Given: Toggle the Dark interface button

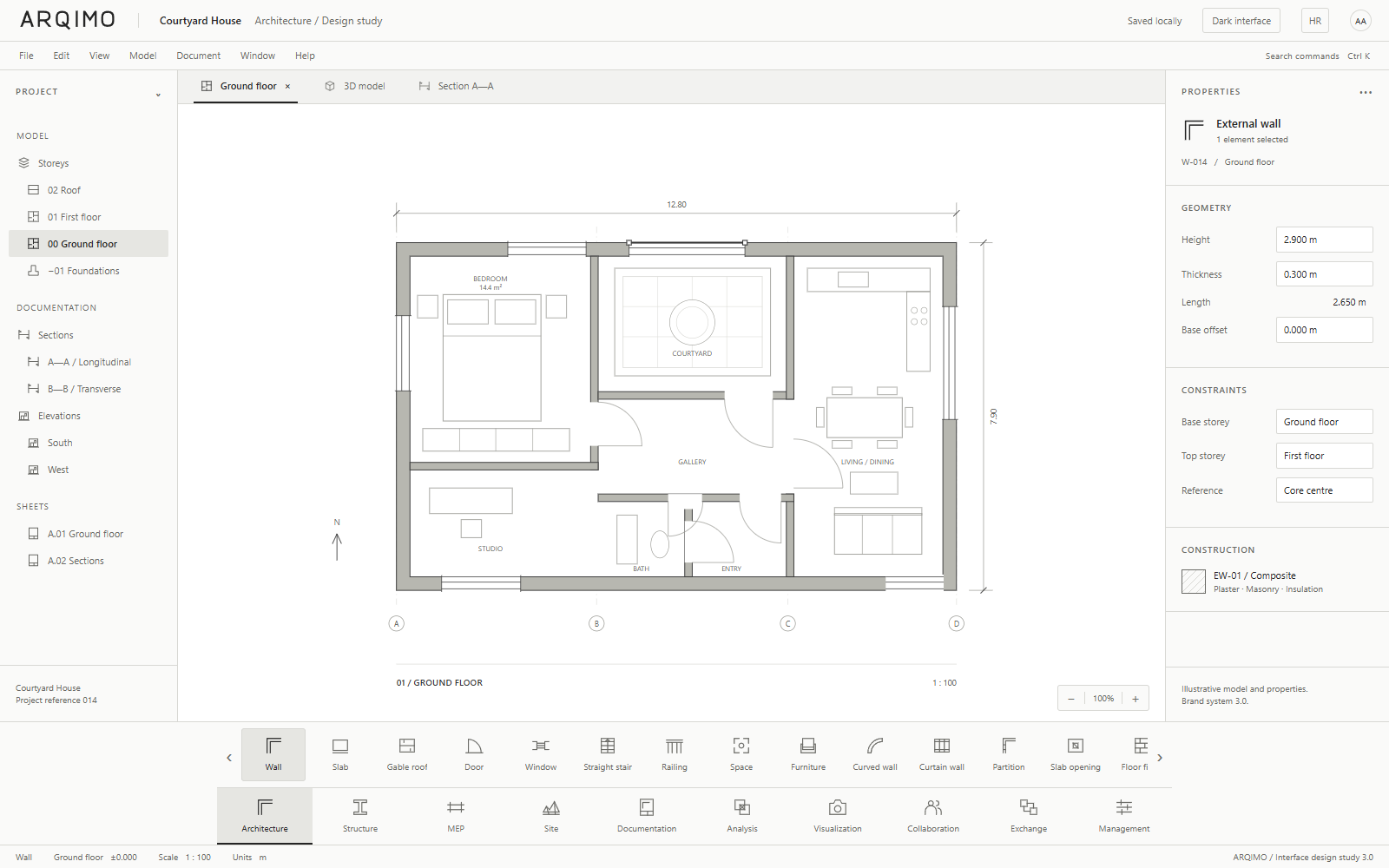Looking at the screenshot, I should pos(1241,21).
